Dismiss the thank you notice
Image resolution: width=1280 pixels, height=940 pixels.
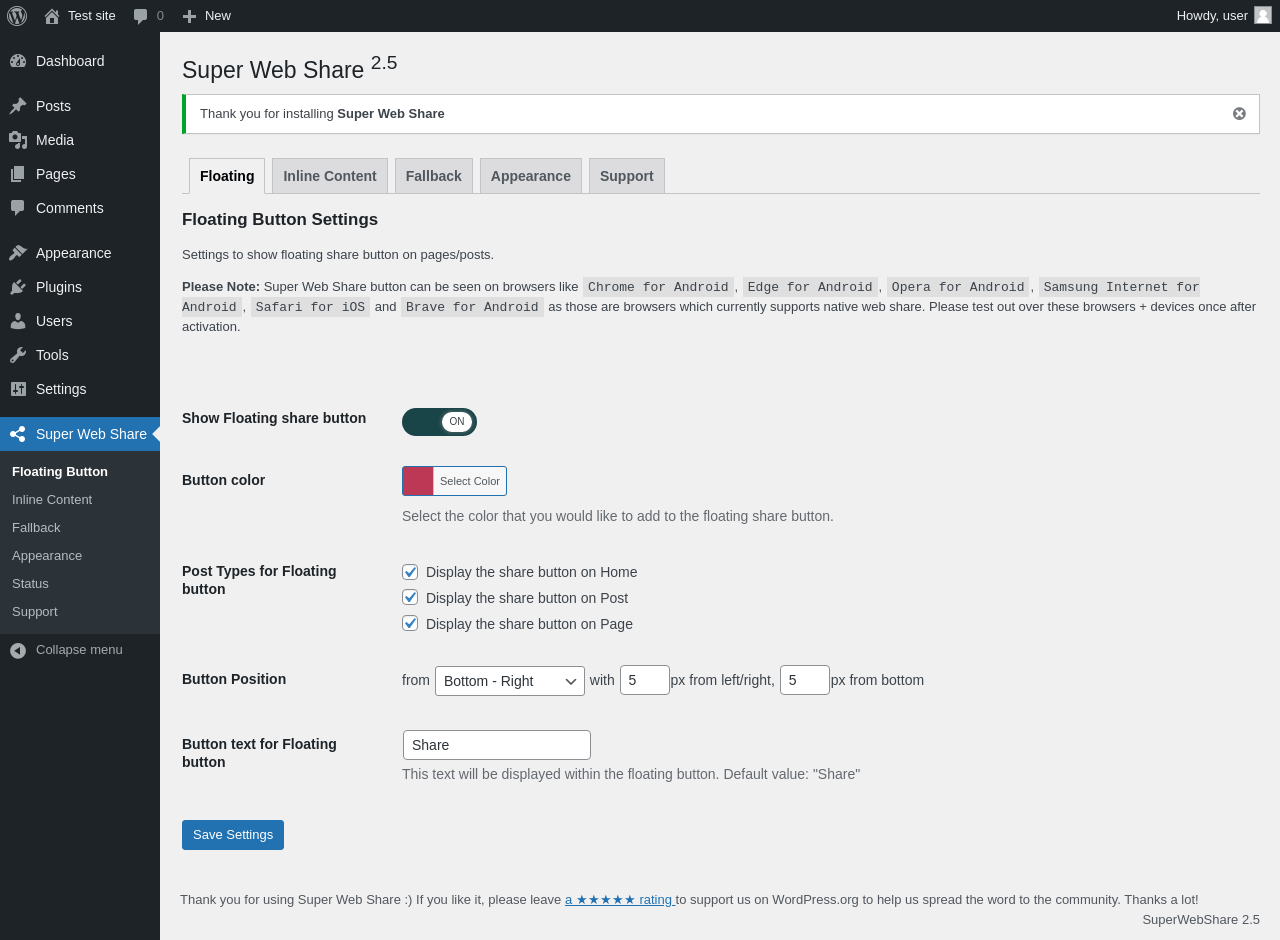point(1239,114)
